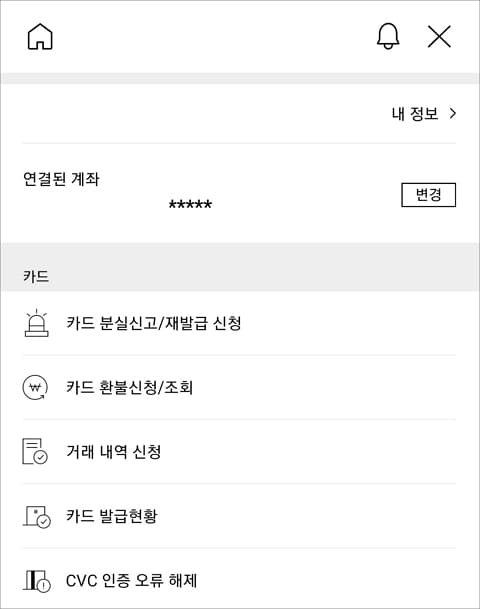Expand 내 정보 chevron arrow
The height and width of the screenshot is (609, 480).
click(452, 113)
